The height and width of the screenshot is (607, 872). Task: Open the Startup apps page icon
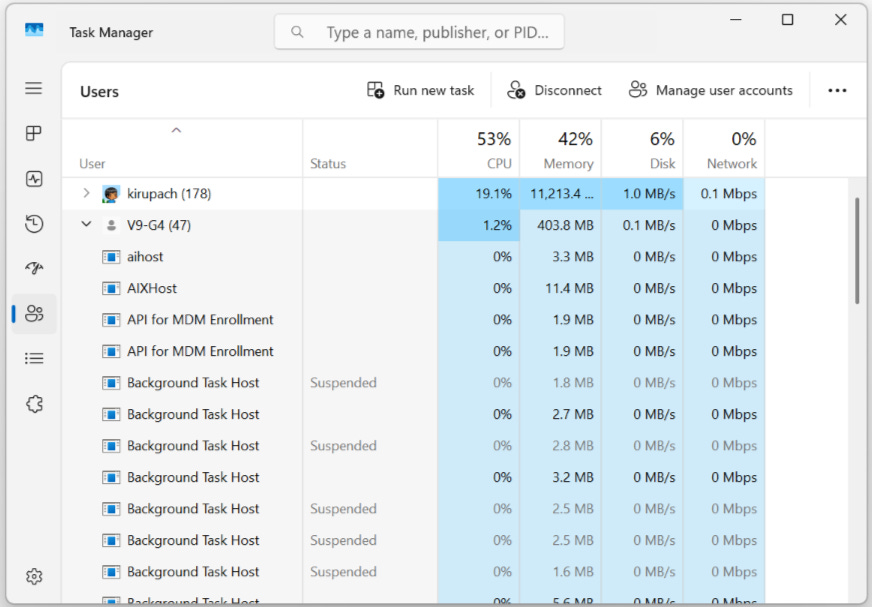click(34, 268)
